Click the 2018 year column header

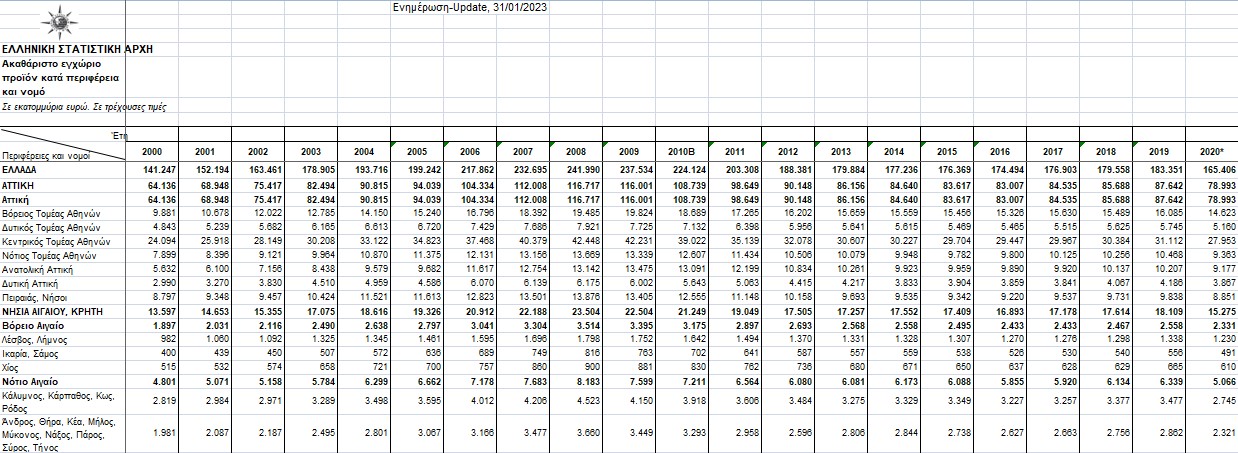(x=1106, y=151)
